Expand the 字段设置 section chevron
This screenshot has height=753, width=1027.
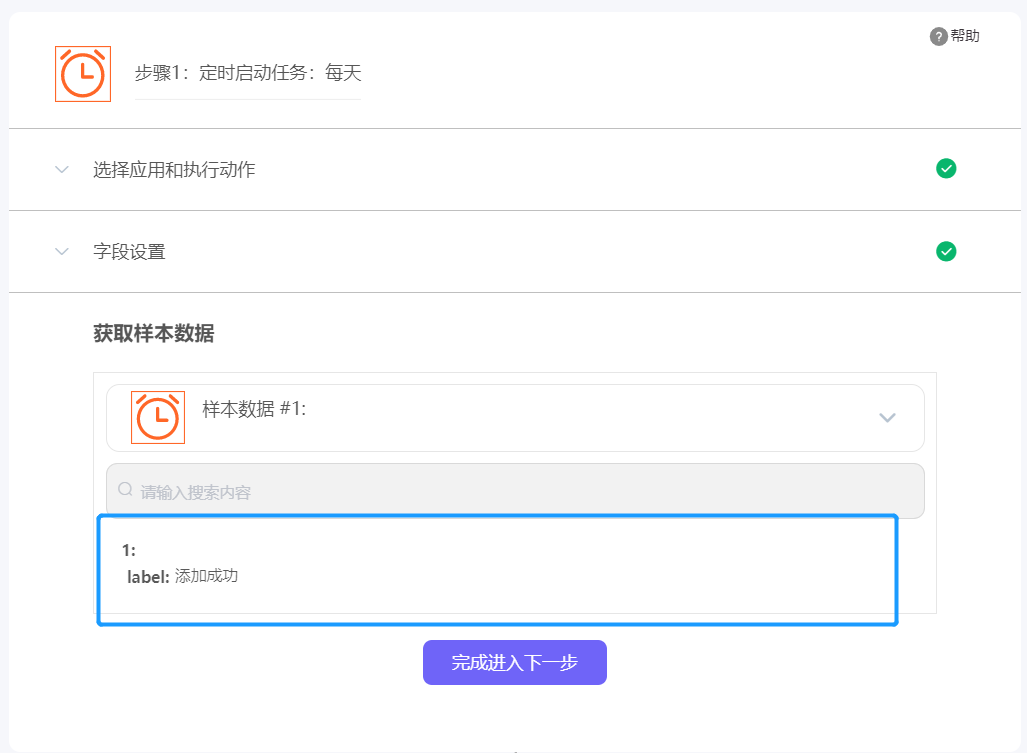point(62,252)
